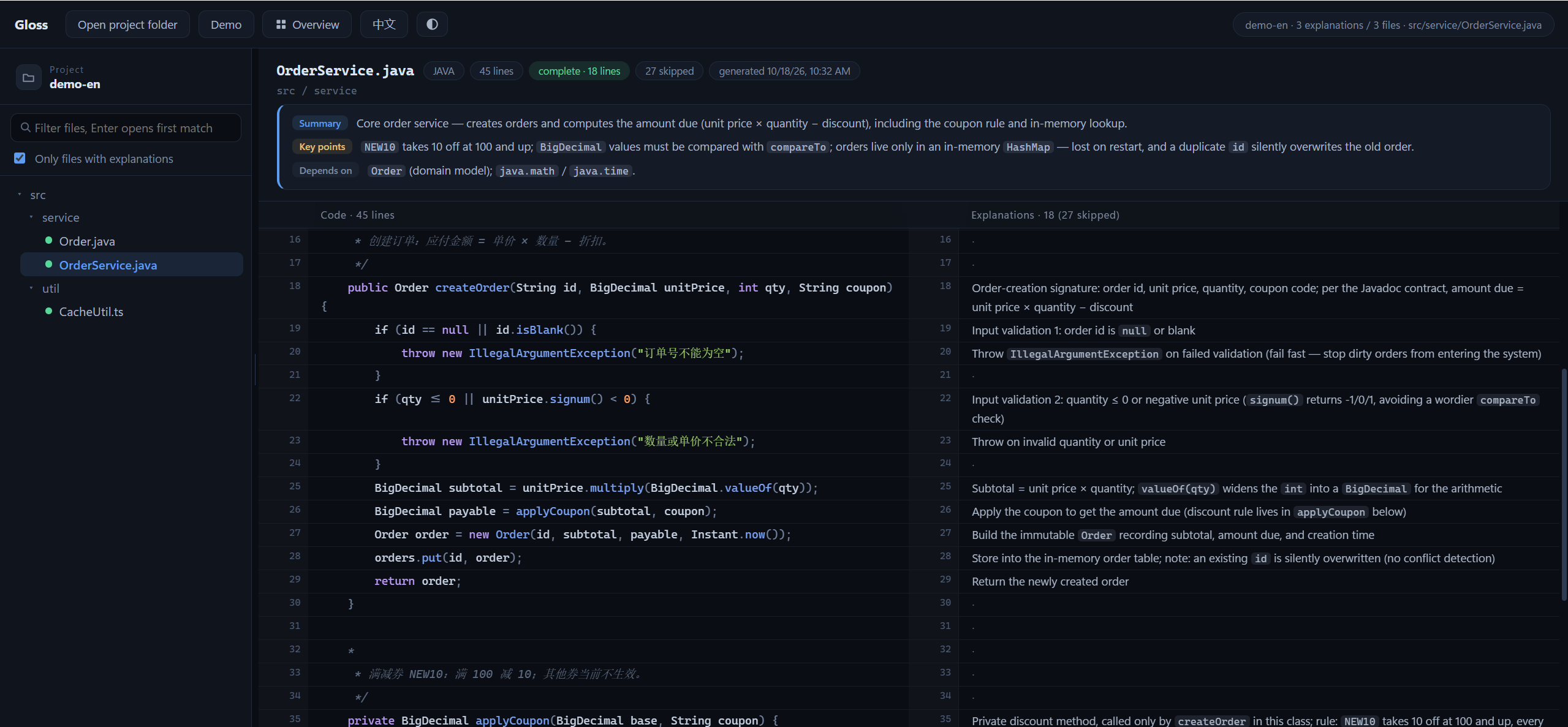Click green status dot next to OrderService.java
The image size is (1568, 727).
[48, 264]
